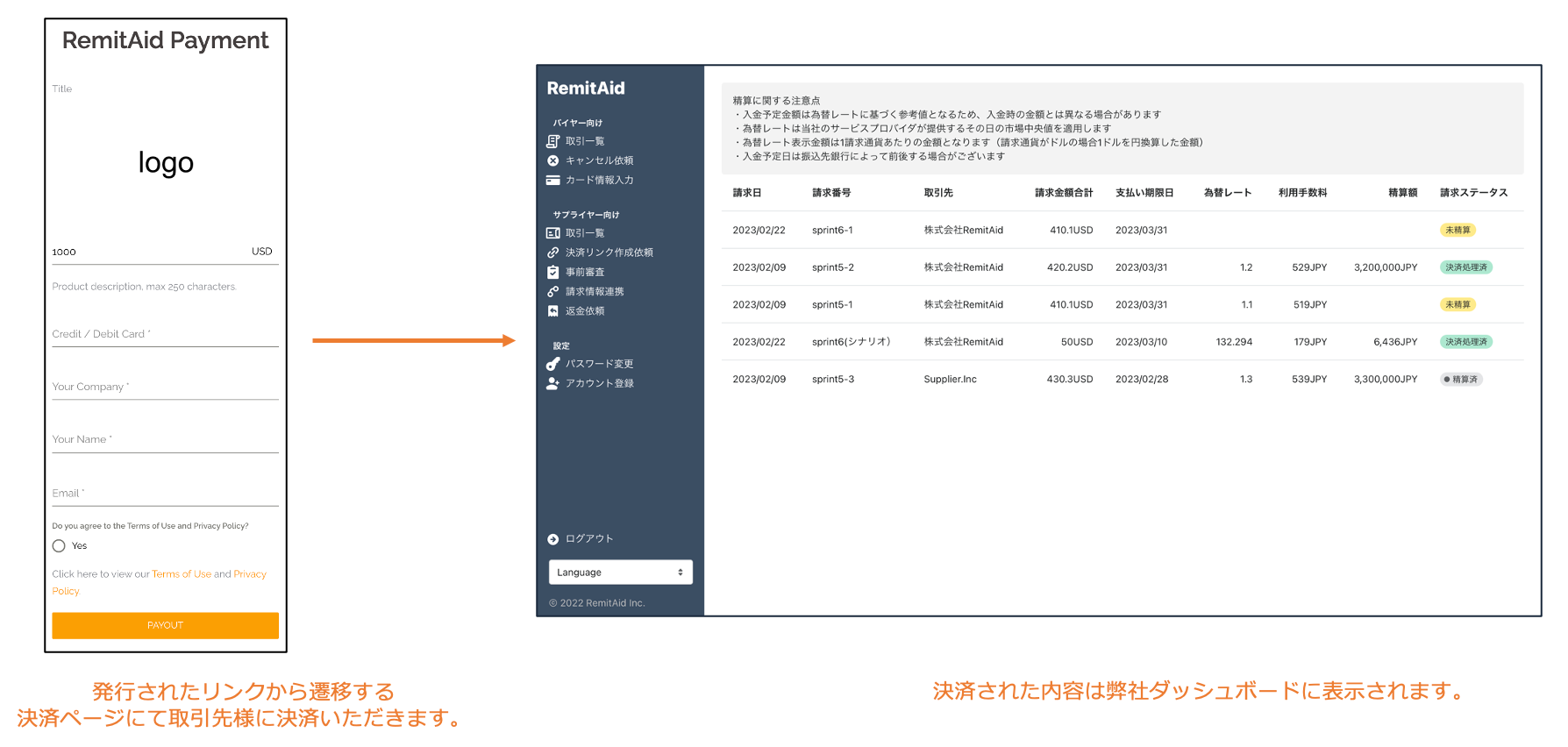Click invoice number sprint5-3
The image size is (1568, 747).
[x=833, y=380]
